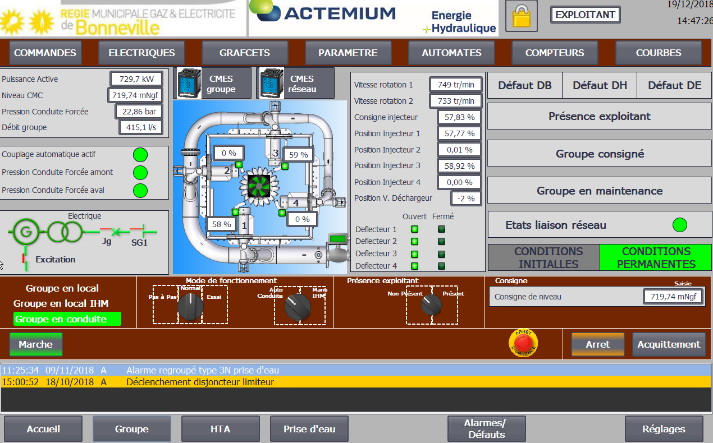
Task: Switch to CONDITIONS INITIALES tab
Action: pyautogui.click(x=543, y=258)
